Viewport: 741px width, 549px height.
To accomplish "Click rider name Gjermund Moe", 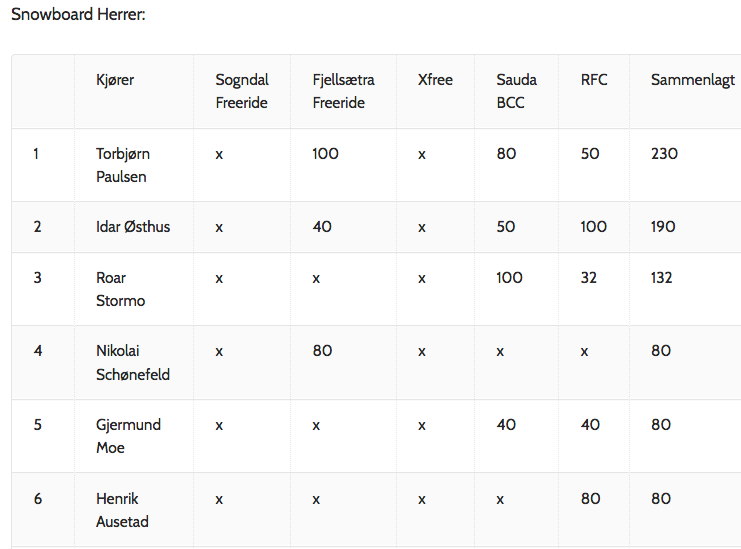I will [x=128, y=436].
